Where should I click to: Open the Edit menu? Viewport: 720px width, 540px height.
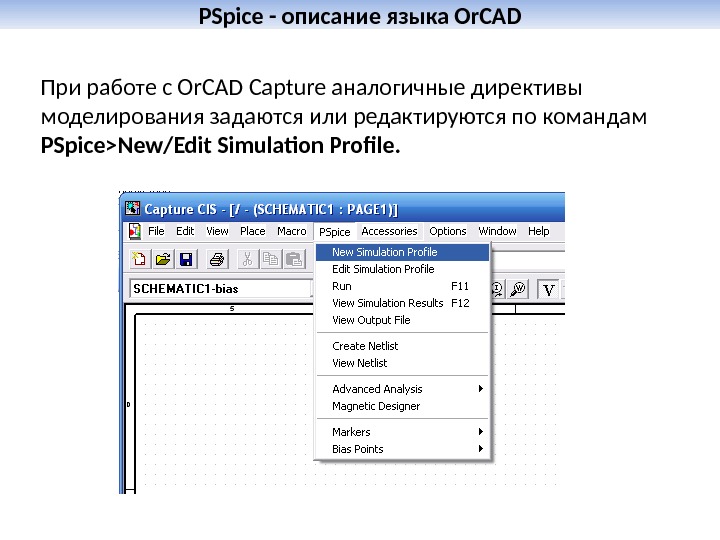(x=185, y=231)
